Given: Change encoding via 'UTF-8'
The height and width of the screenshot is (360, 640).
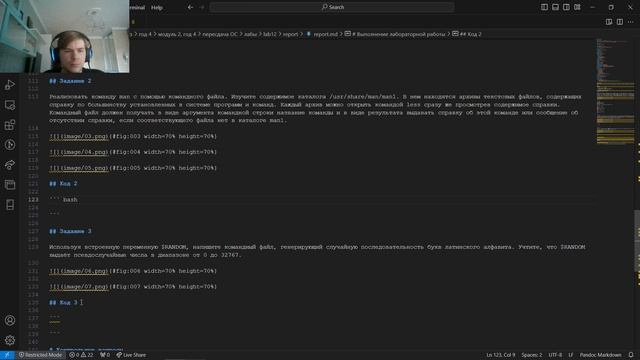Looking at the screenshot, I should tap(555, 355).
